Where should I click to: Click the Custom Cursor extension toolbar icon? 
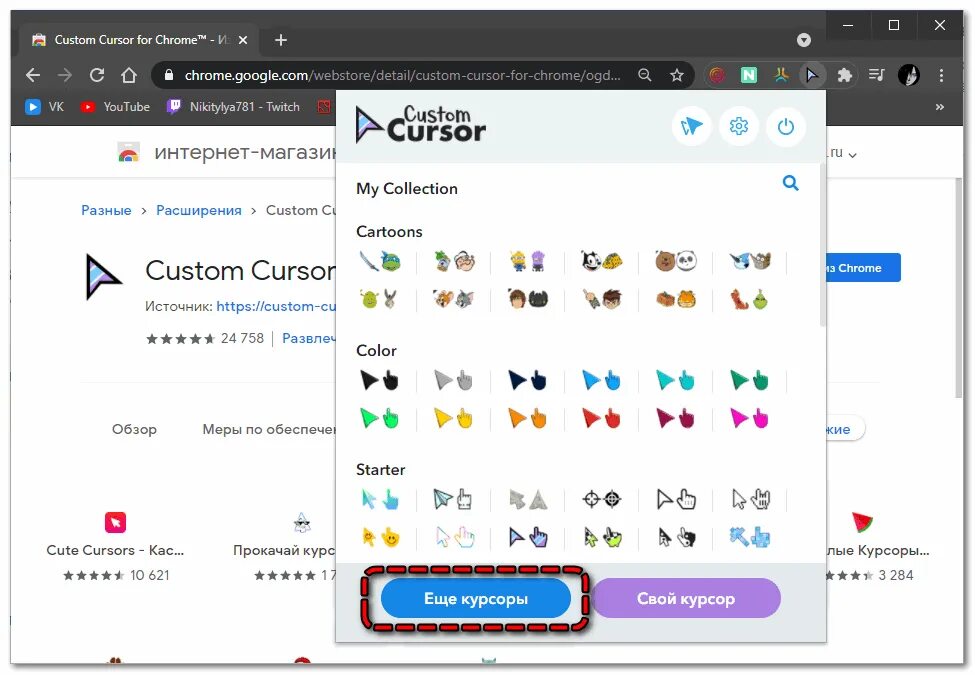click(x=811, y=75)
